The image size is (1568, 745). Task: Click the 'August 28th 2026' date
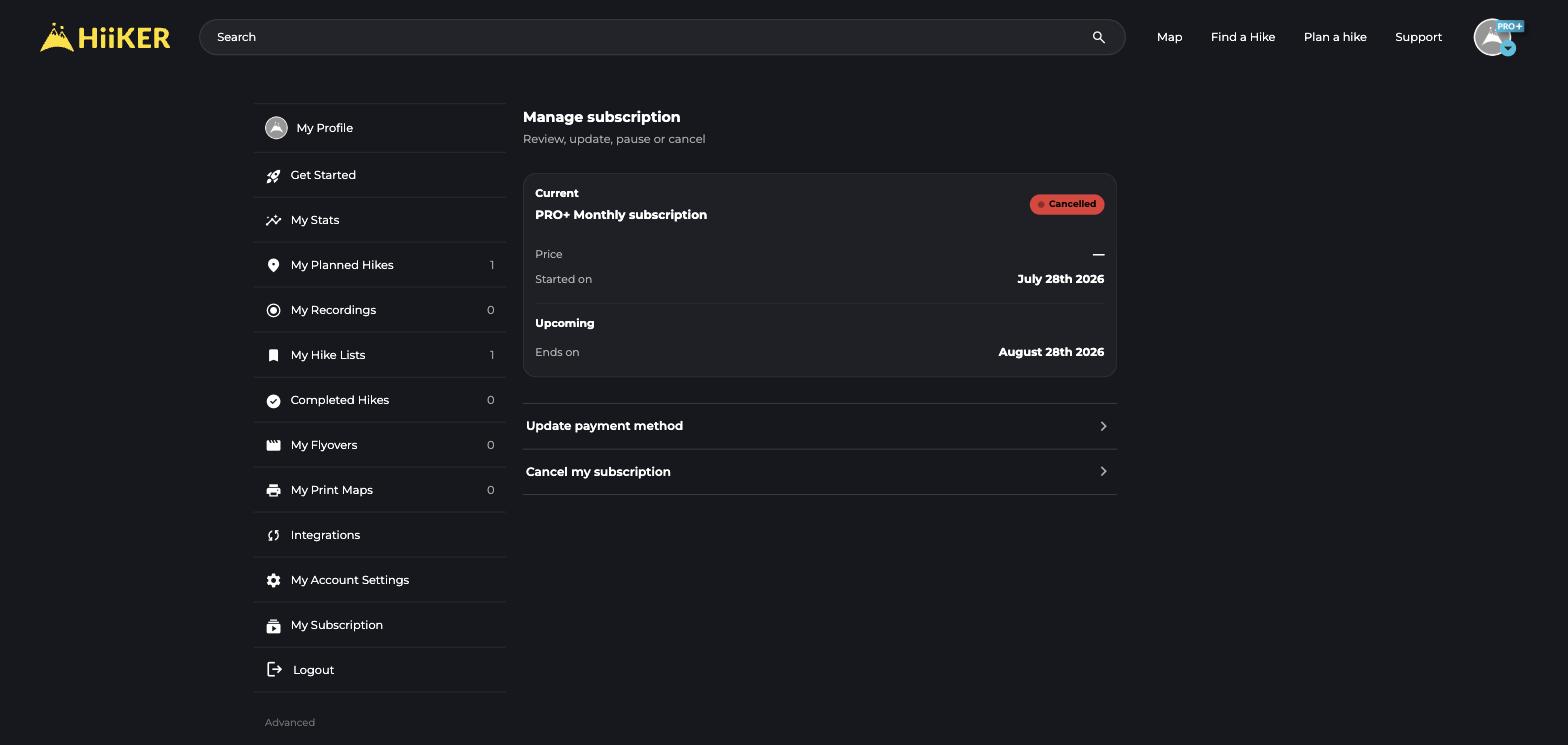(x=1051, y=352)
